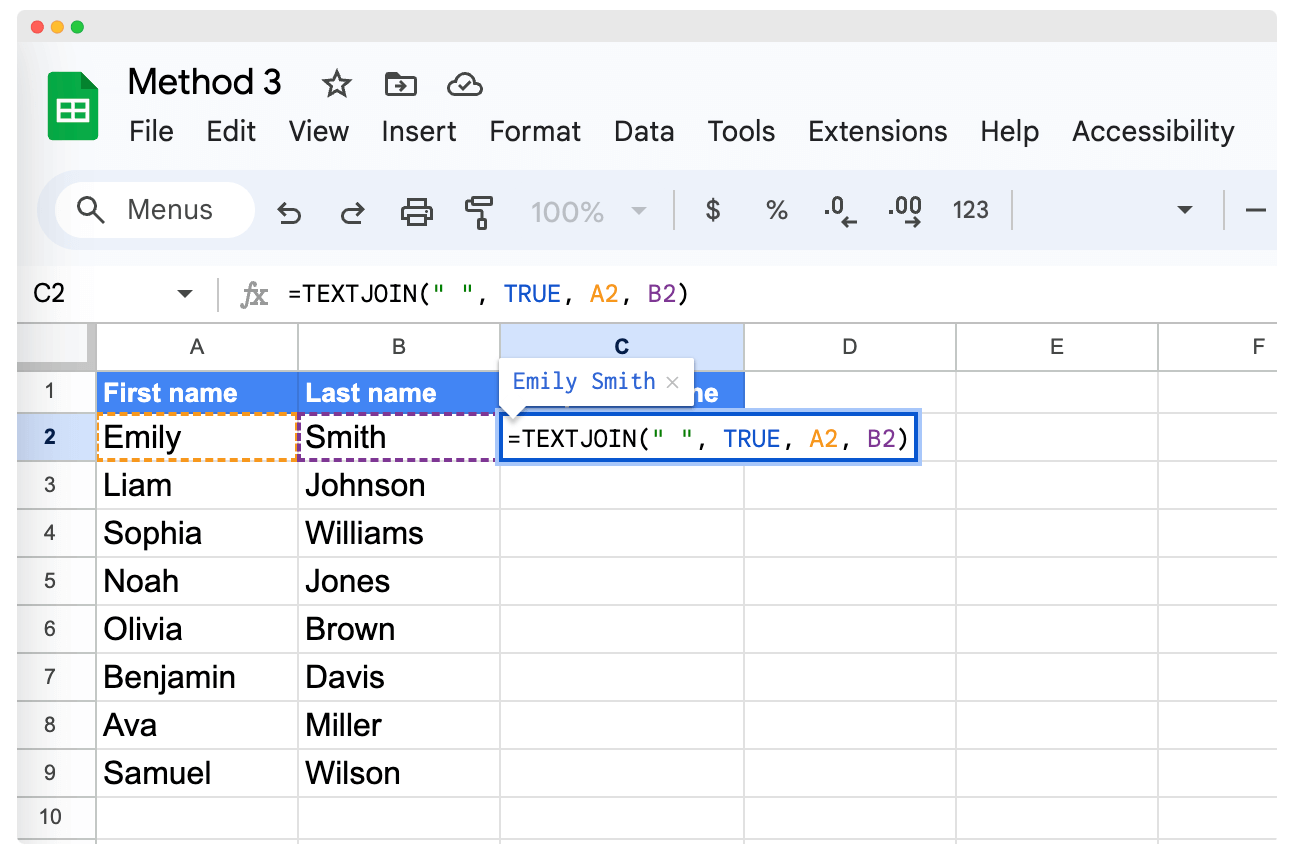Open the font selection dropdown arrow
This screenshot has width=1294, height=854.
tap(1185, 211)
